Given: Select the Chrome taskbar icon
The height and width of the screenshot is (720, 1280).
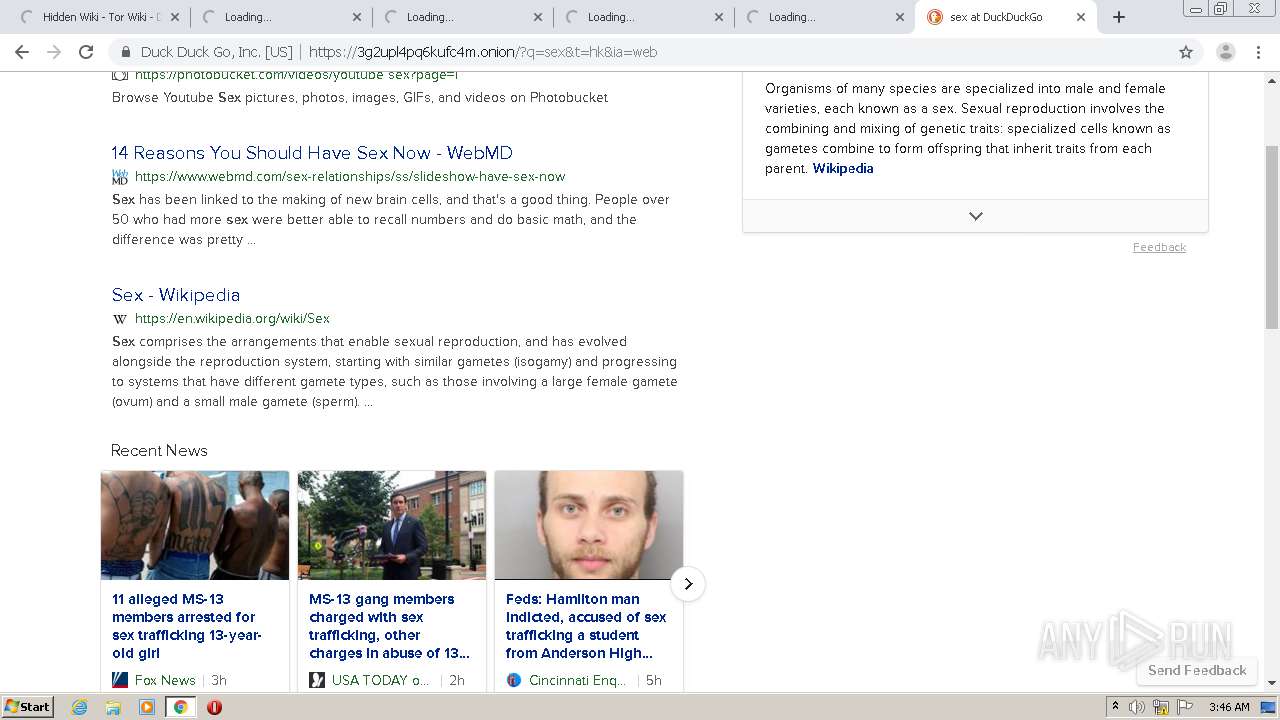Looking at the screenshot, I should point(180,707).
